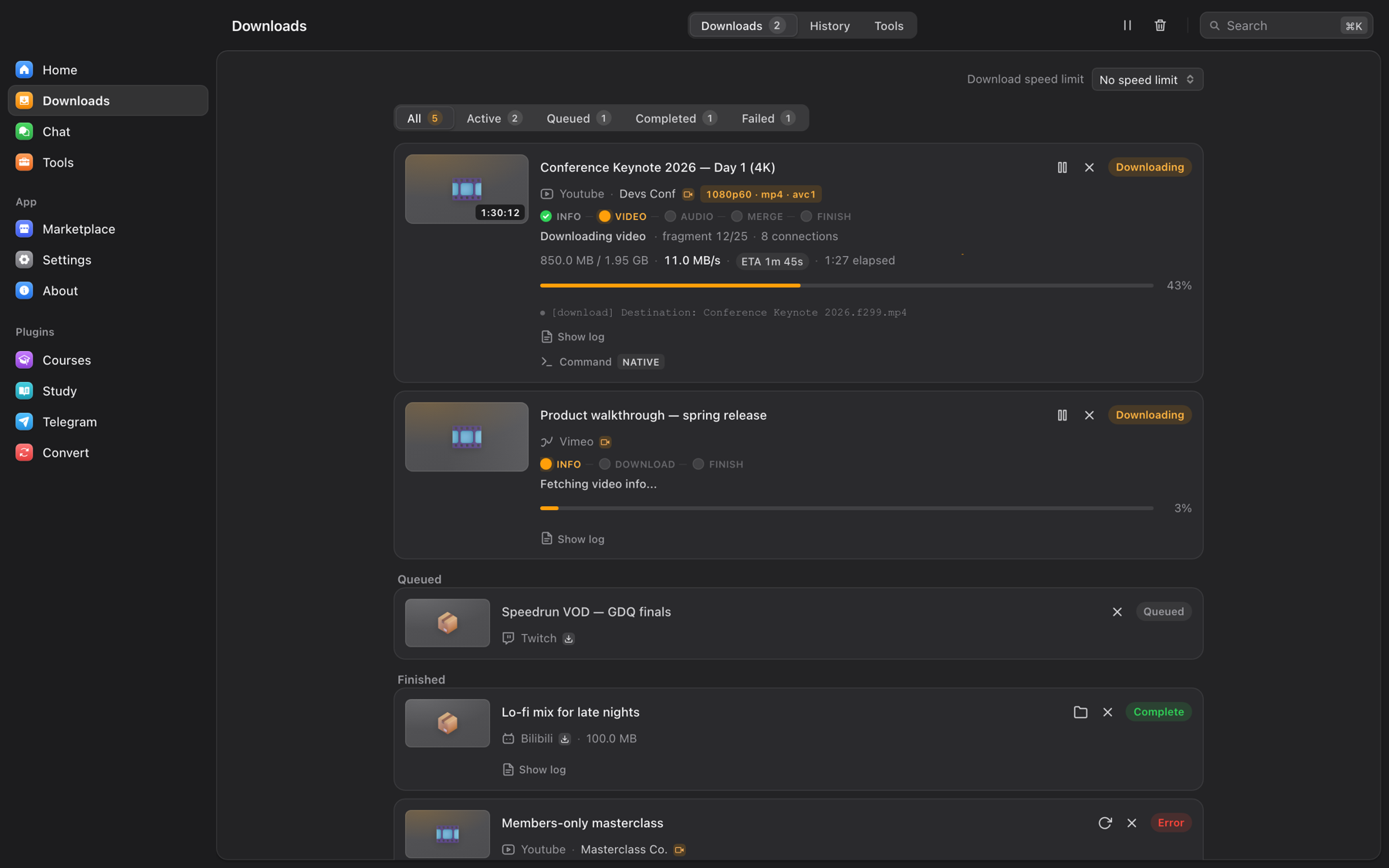Viewport: 1389px width, 868px height.
Task: Switch to the top Tools tab
Action: [889, 25]
